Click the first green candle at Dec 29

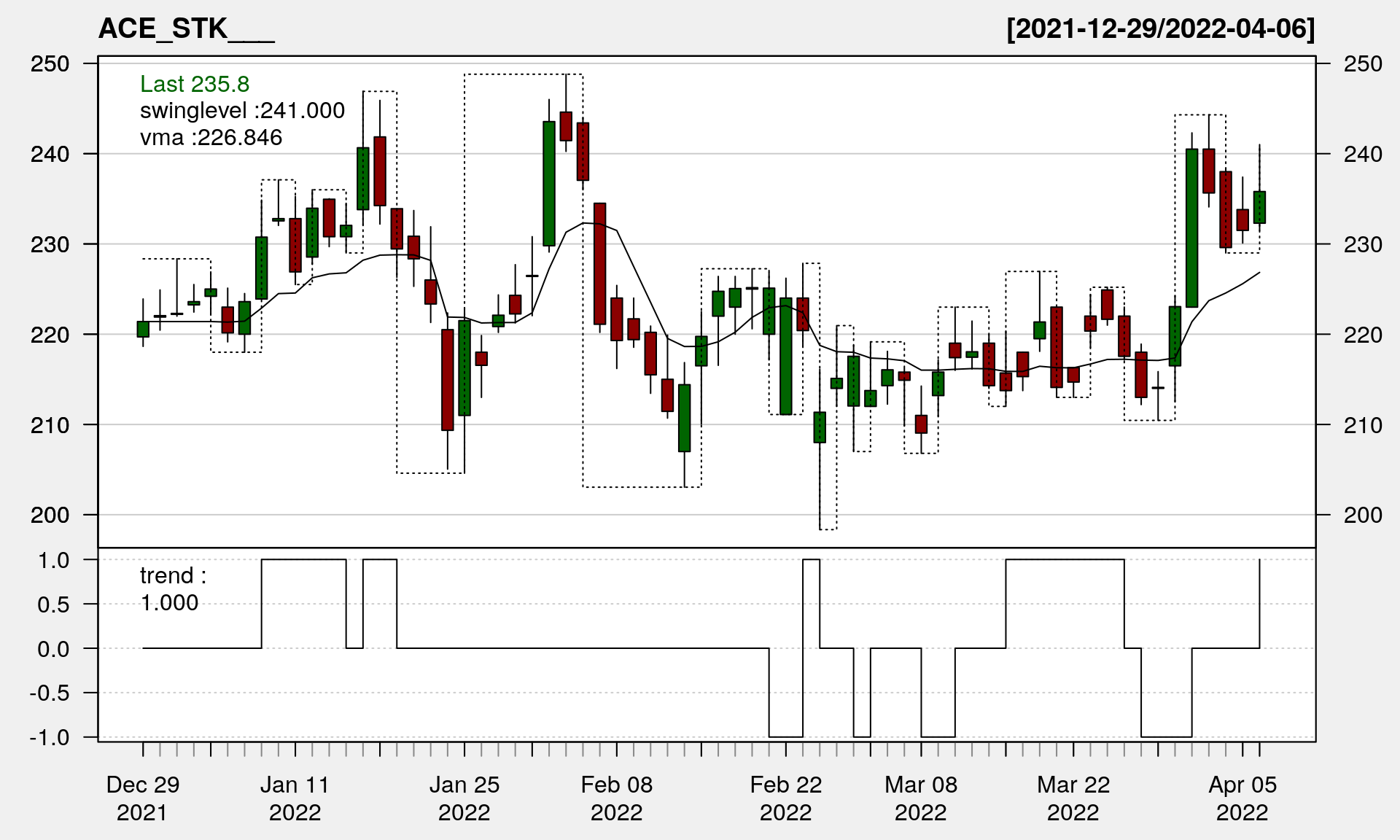pos(143,329)
